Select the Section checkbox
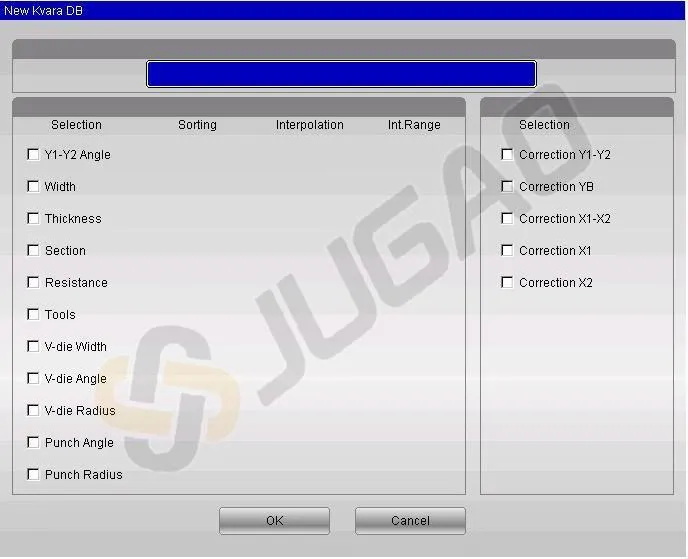 pos(33,251)
